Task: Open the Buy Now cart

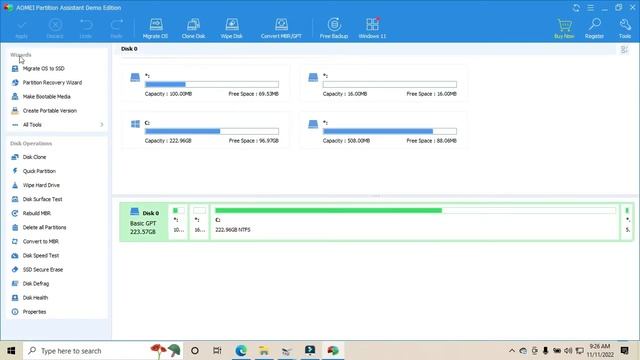Action: click(564, 28)
